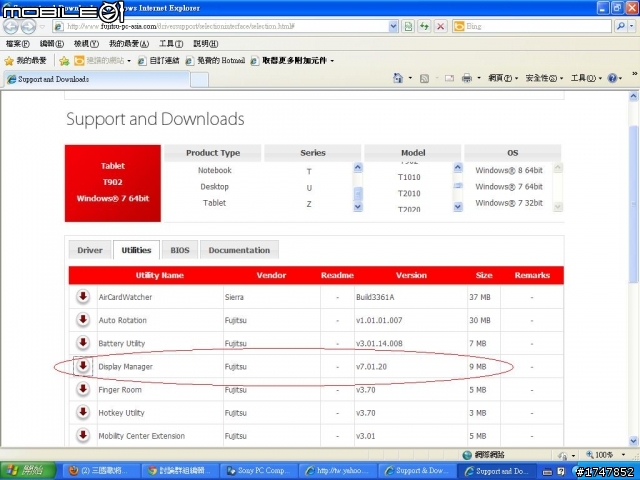
Task: Stop page loading with red X
Action: coord(440,27)
